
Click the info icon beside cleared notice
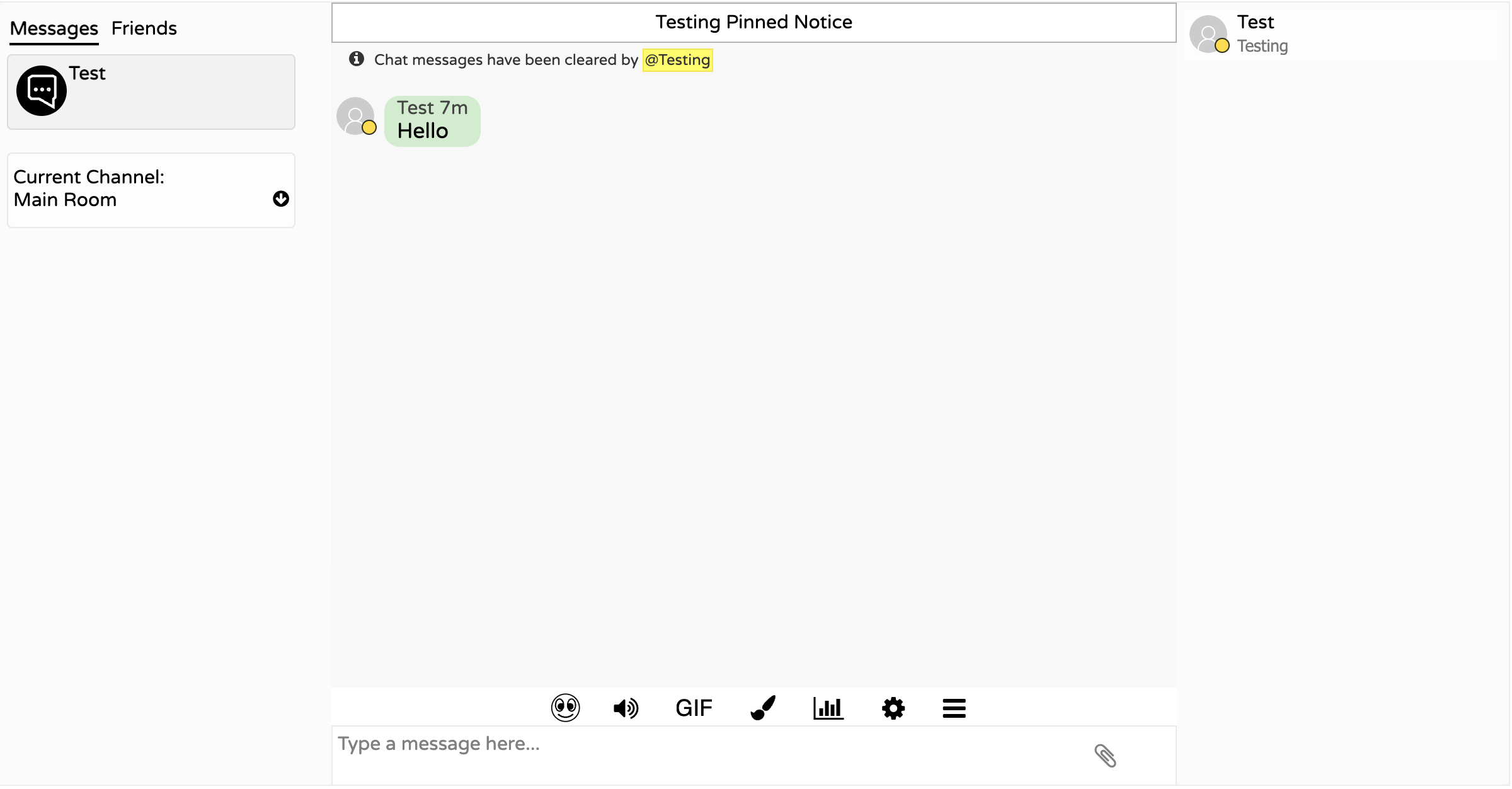(357, 59)
